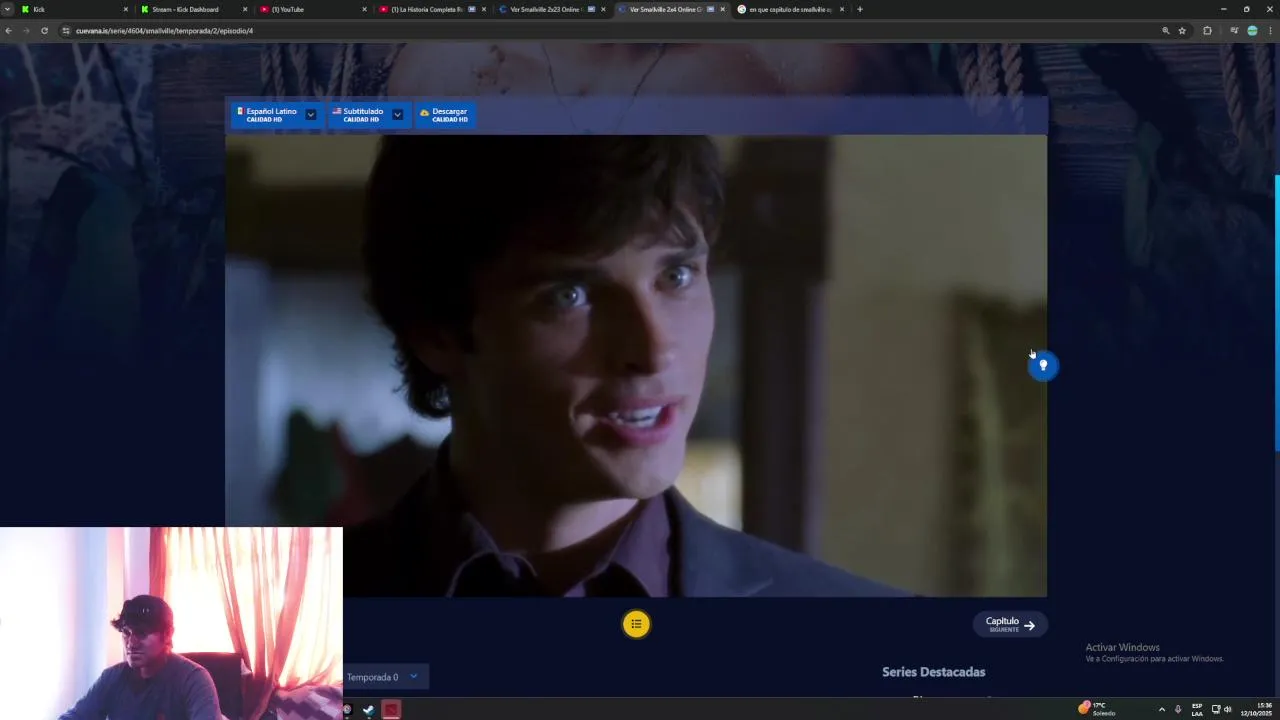Image resolution: width=1280 pixels, height=720 pixels.
Task: Click the media playing indicator on Smallville 2x4 tab
Action: [x=710, y=9]
